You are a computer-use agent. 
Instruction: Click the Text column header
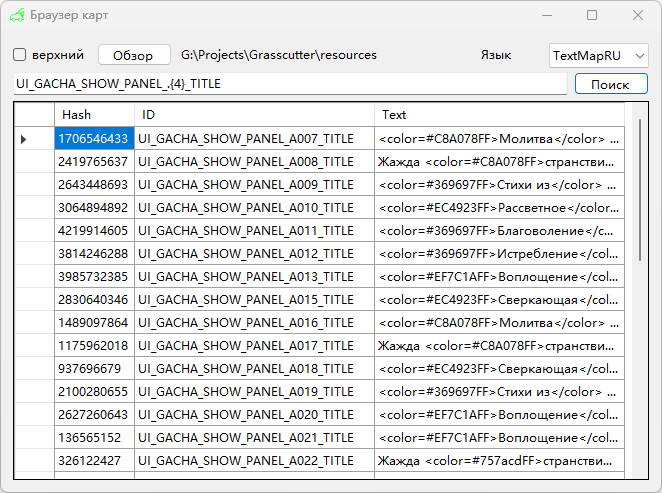(x=498, y=115)
